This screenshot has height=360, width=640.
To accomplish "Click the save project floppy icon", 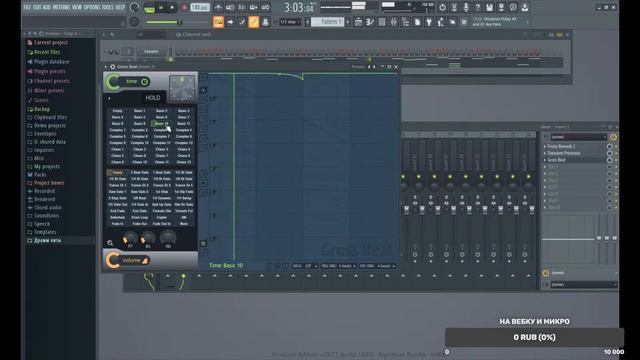I will pos(489,7).
